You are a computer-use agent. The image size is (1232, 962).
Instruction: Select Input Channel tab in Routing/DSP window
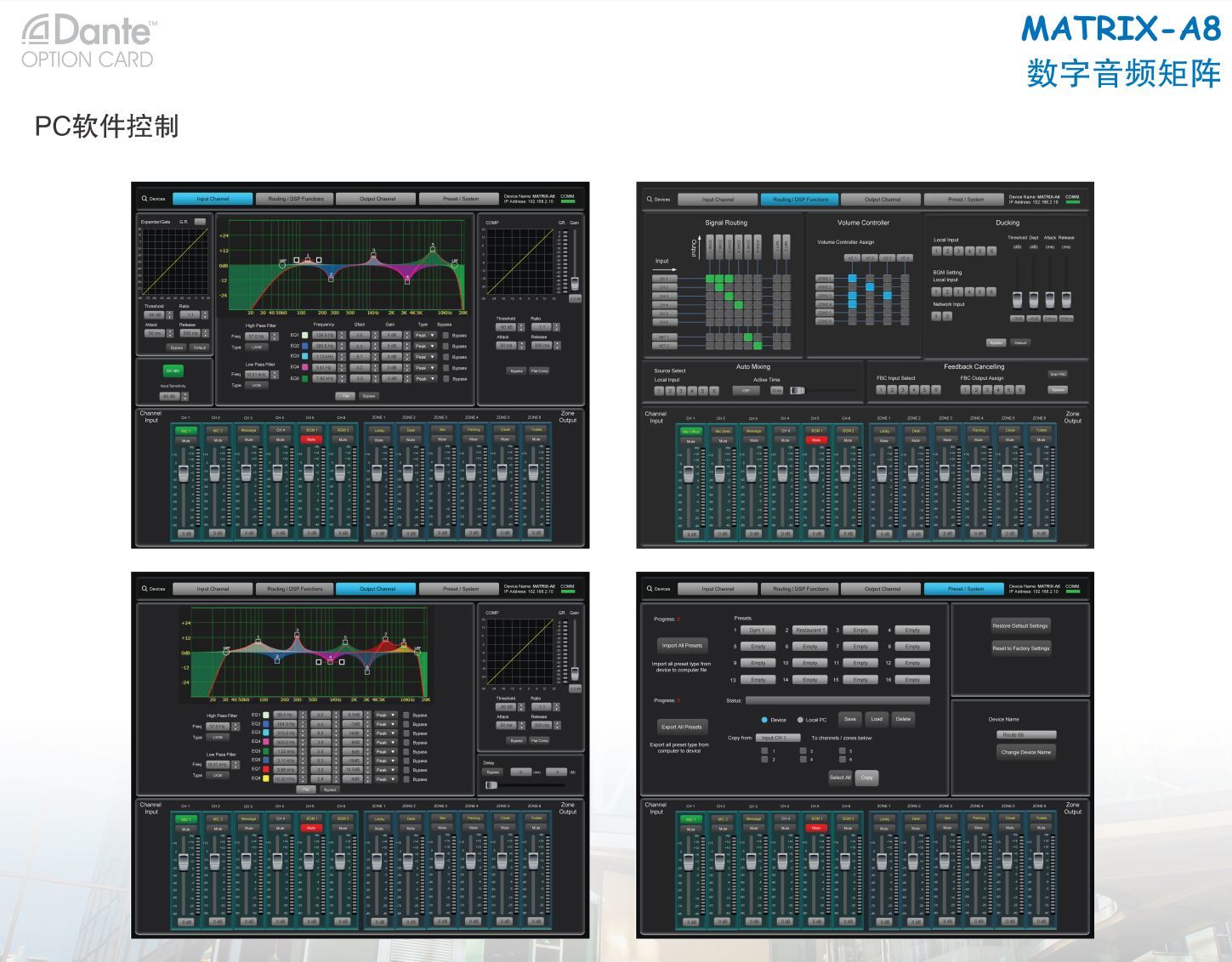point(718,200)
